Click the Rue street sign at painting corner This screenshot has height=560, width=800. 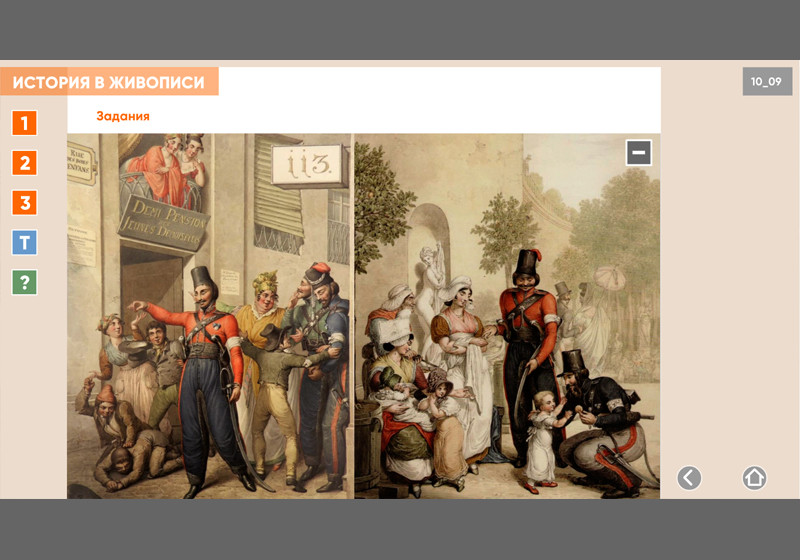81,163
